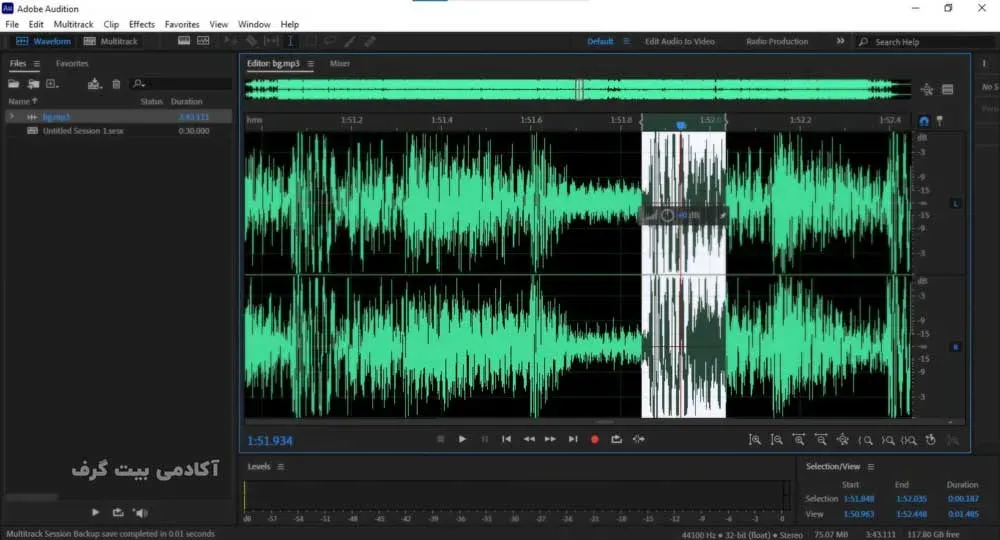This screenshot has width=1000, height=540.
Task: Fast forward with the double-arrow button
Action: pos(550,439)
